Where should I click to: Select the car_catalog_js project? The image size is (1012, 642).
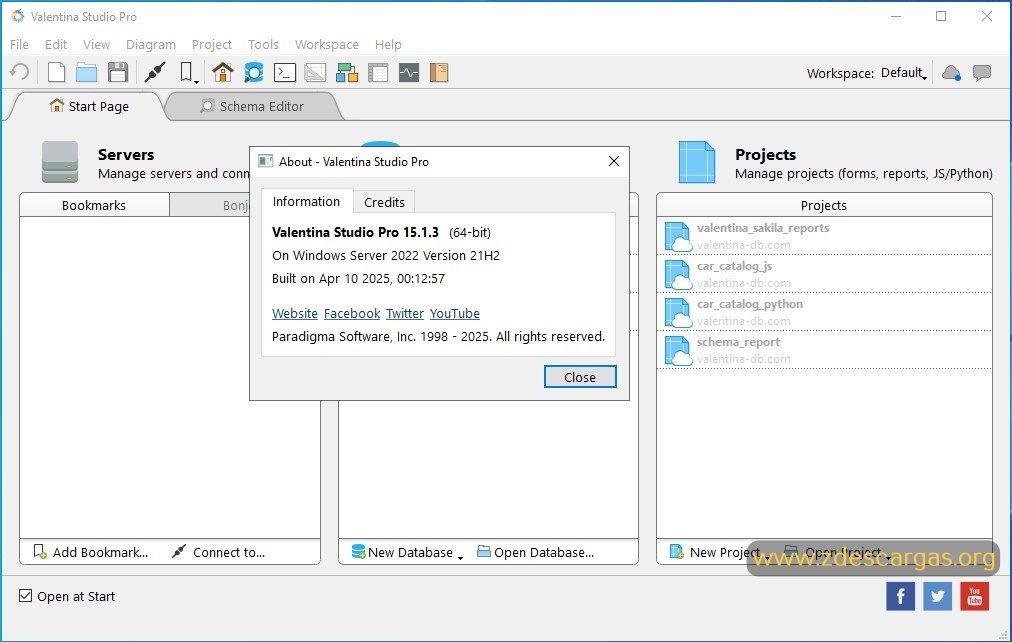coord(824,274)
